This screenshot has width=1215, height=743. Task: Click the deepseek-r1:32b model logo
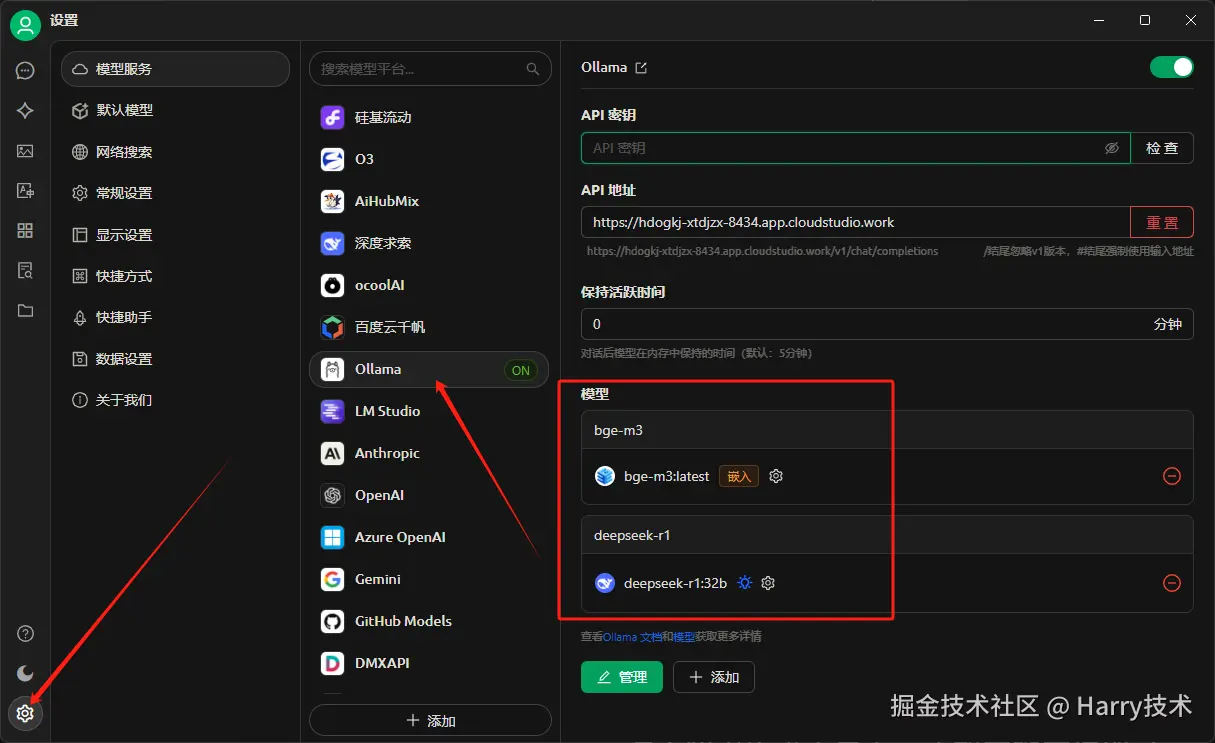click(605, 583)
